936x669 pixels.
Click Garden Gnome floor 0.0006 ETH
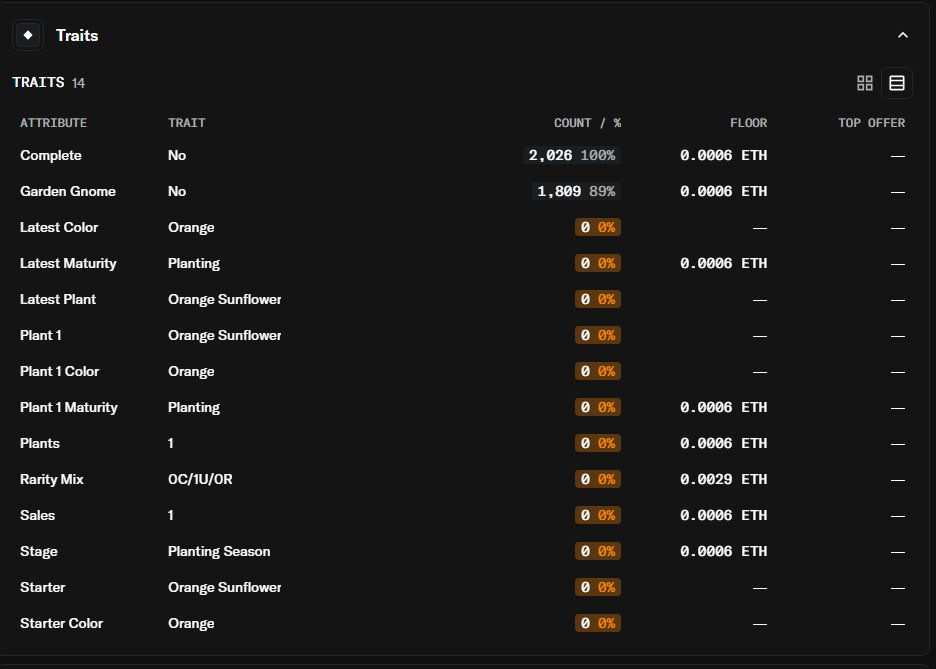(x=723, y=191)
